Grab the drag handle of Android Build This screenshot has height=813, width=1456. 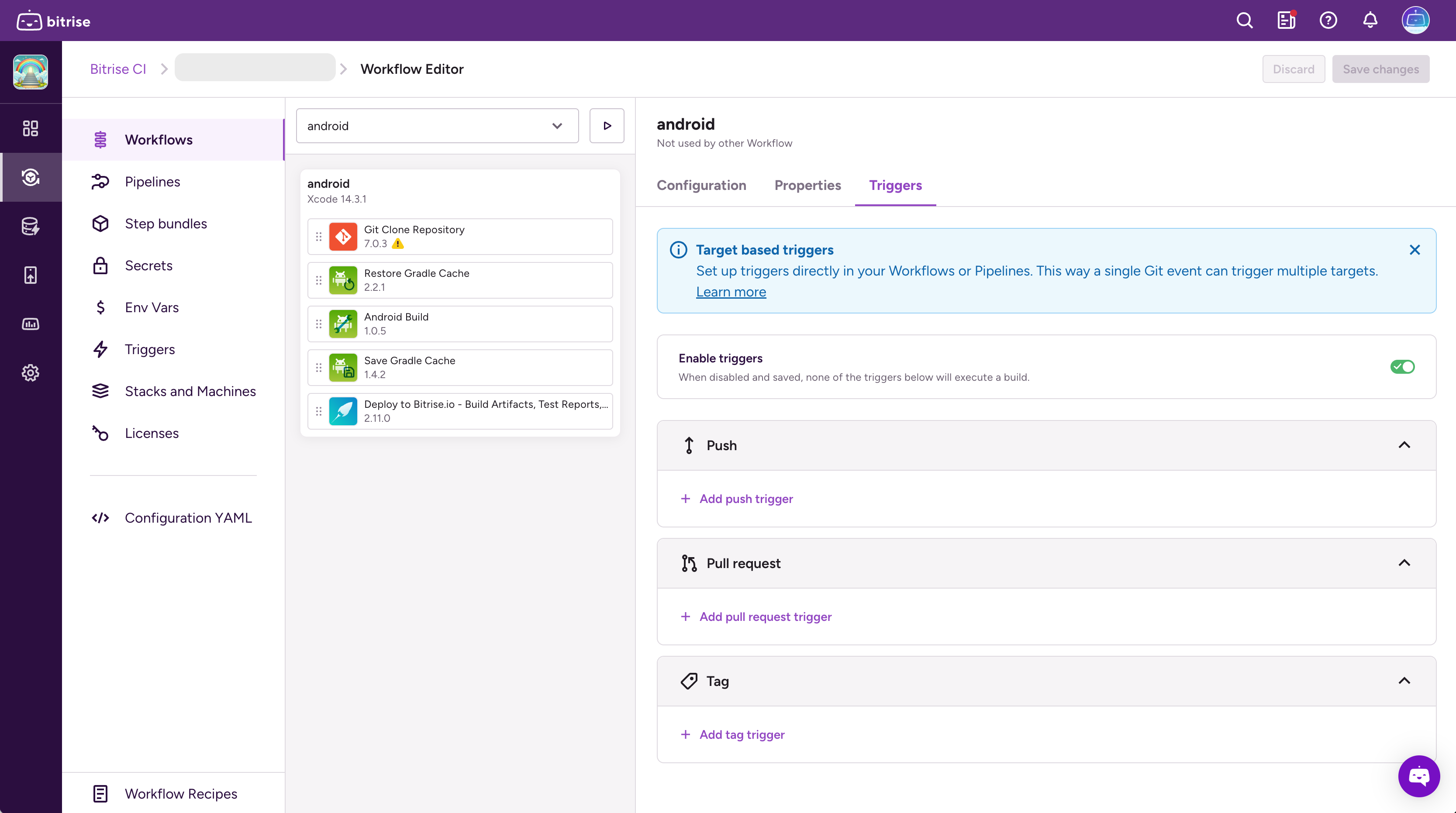point(319,324)
